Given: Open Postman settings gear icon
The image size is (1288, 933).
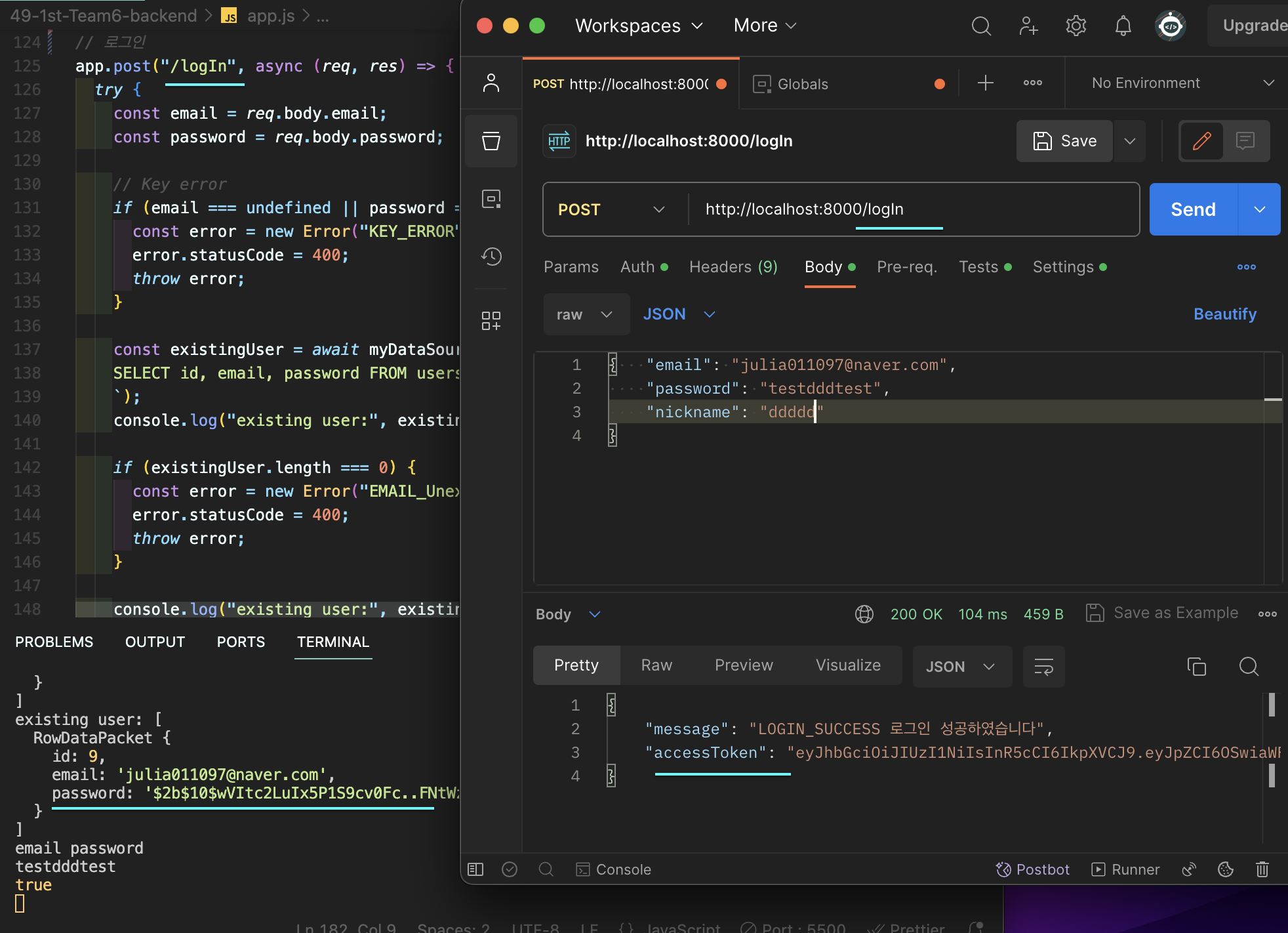Looking at the screenshot, I should [1076, 26].
